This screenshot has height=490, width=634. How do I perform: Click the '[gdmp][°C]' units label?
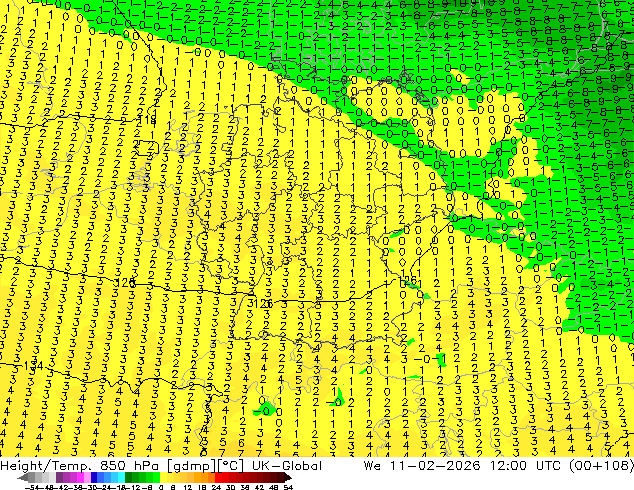tap(205, 466)
